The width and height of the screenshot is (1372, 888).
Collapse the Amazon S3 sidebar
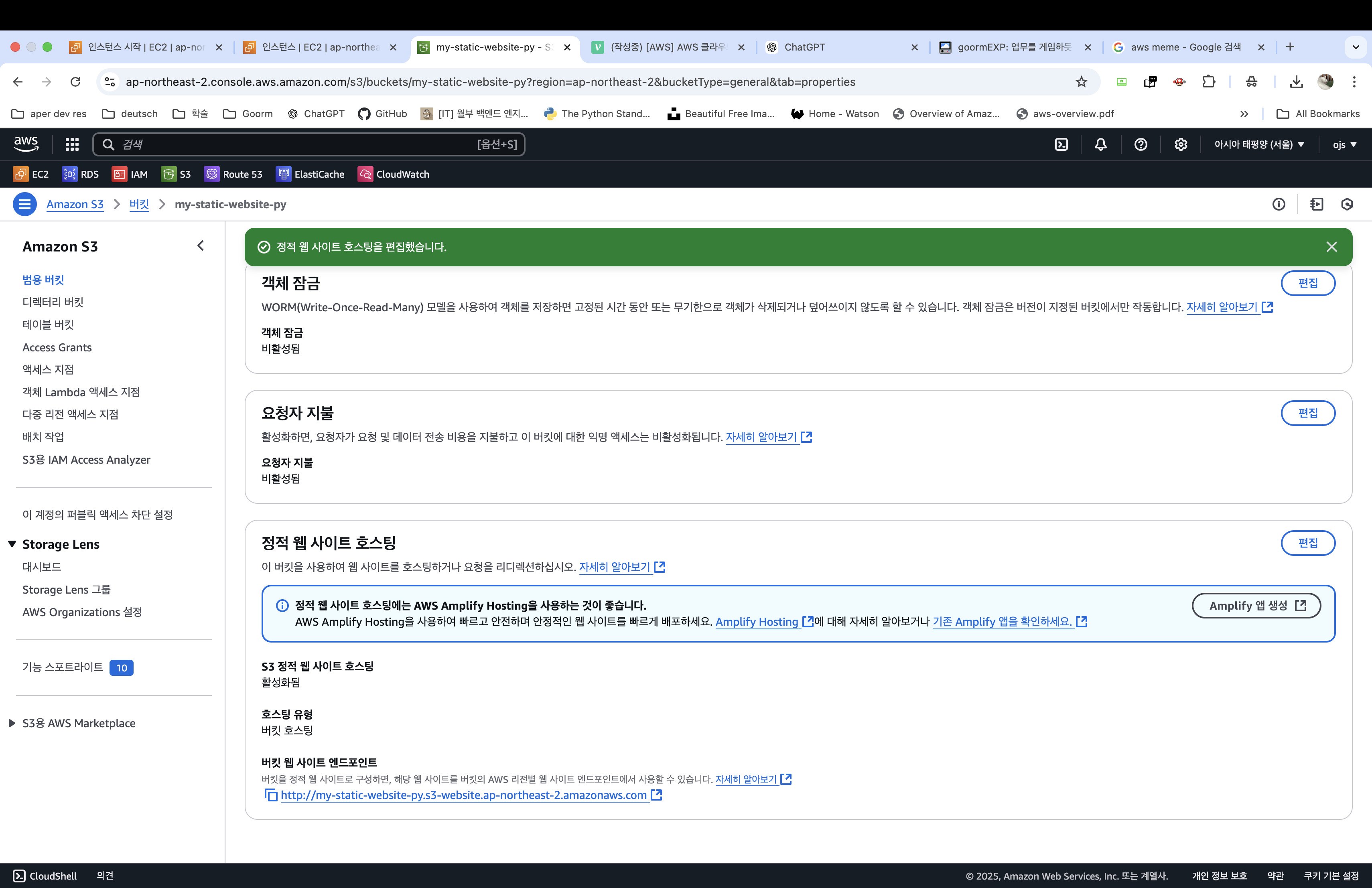(x=201, y=245)
